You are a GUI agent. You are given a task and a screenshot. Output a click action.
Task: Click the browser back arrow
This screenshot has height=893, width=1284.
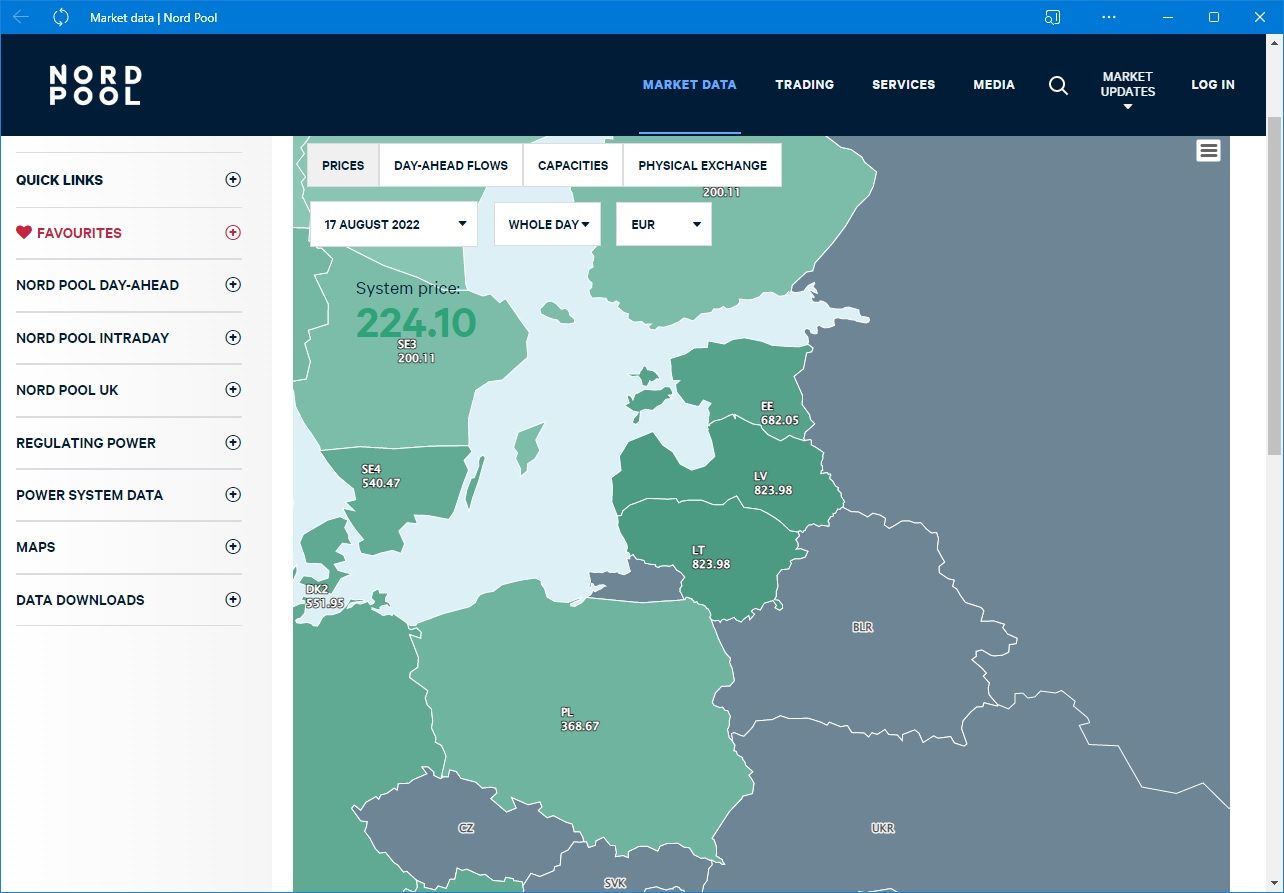tap(21, 17)
